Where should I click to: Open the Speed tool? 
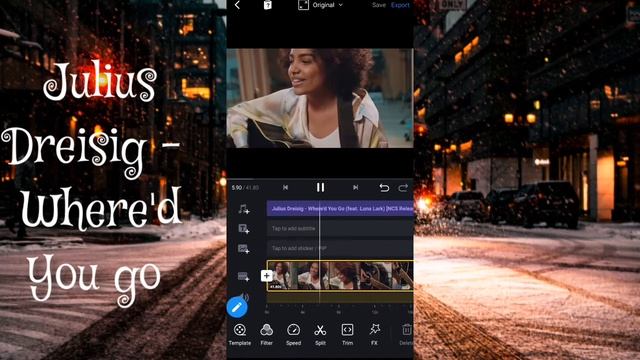coord(293,334)
